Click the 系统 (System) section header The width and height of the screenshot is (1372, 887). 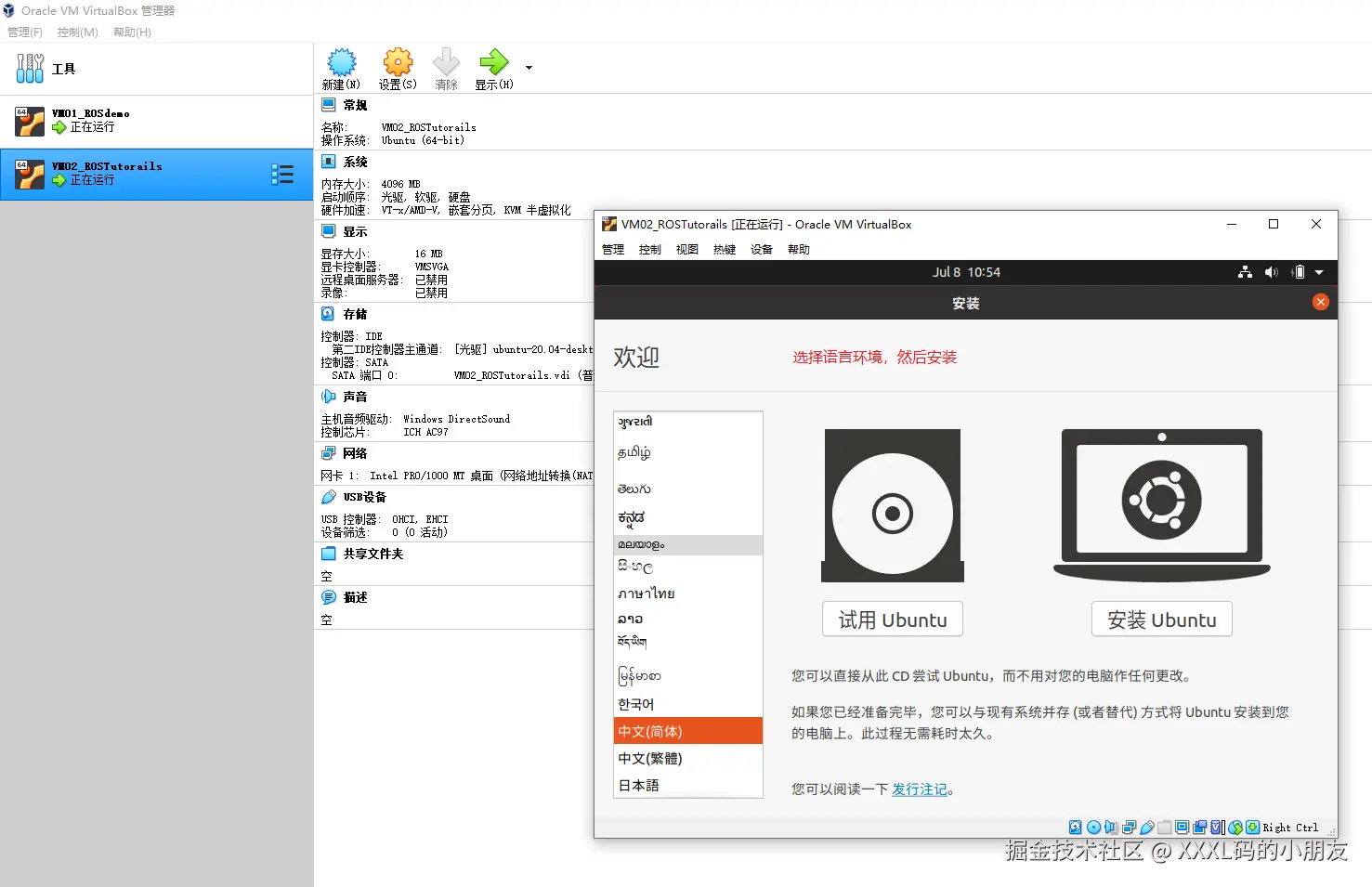point(355,162)
